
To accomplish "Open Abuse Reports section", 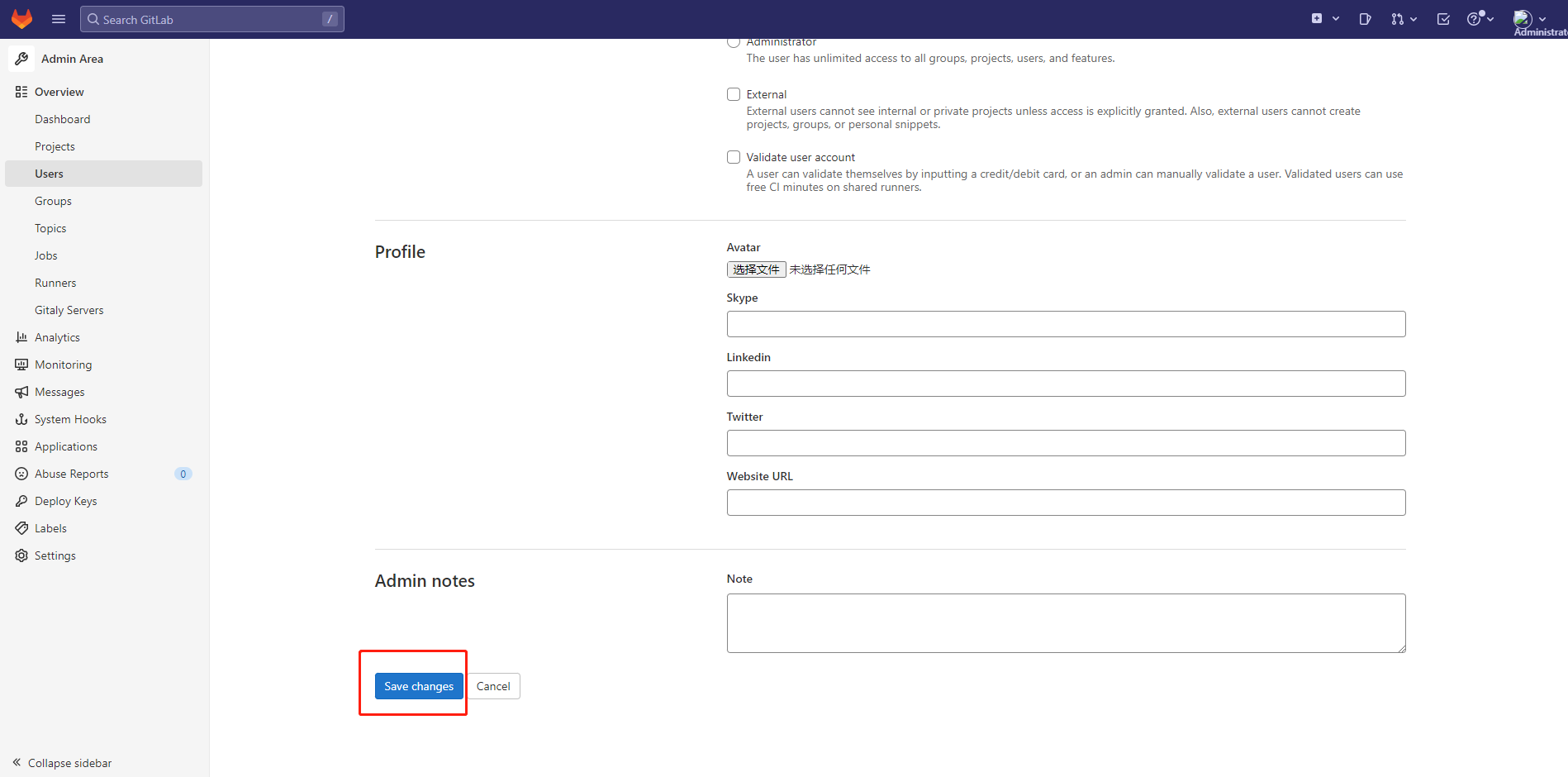I will (72, 474).
